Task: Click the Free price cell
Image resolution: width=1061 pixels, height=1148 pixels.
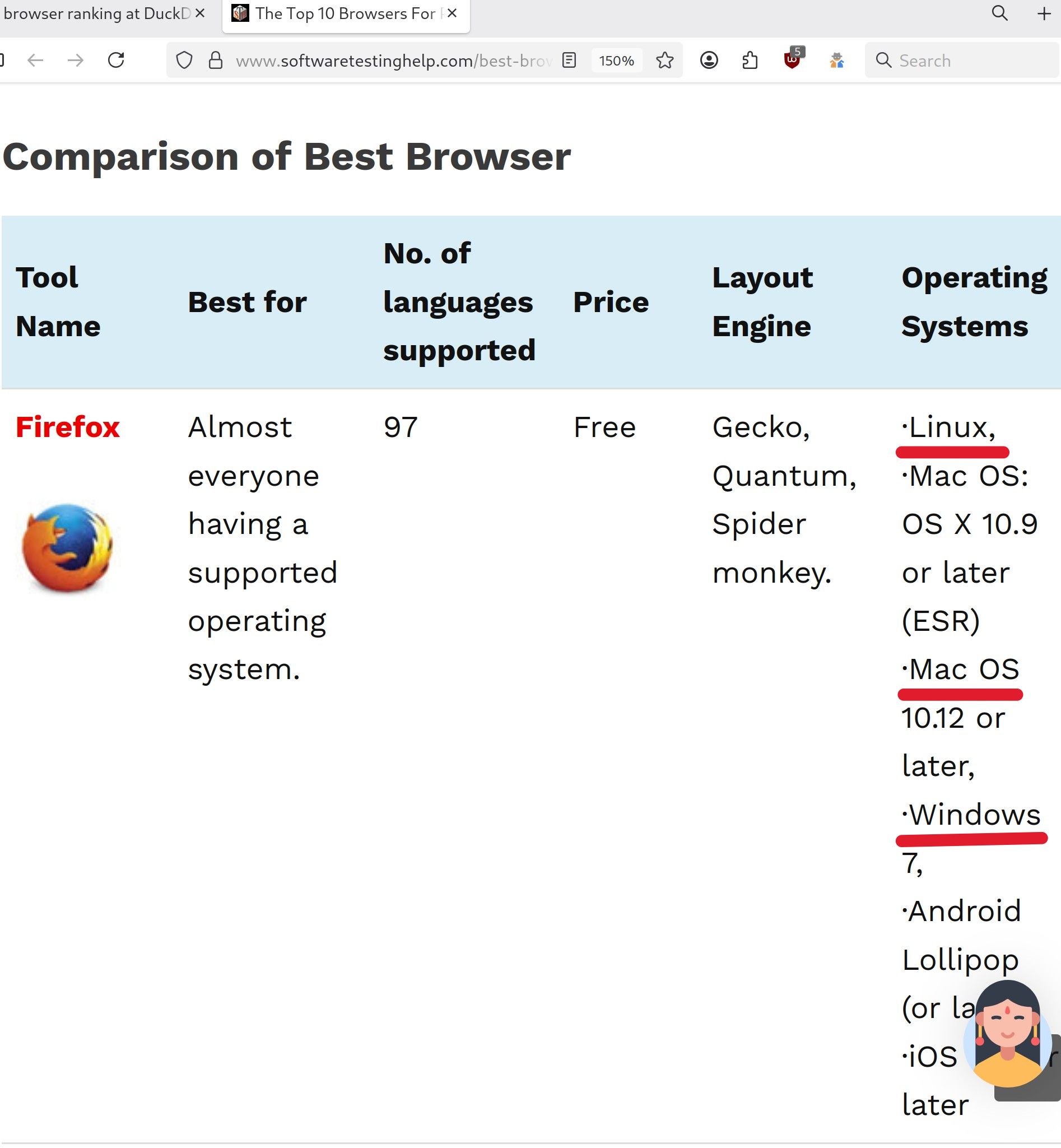Action: coord(604,427)
